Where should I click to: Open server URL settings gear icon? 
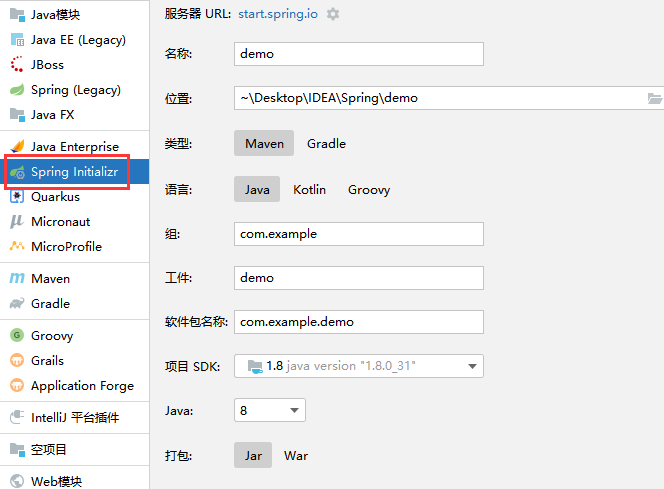click(333, 15)
